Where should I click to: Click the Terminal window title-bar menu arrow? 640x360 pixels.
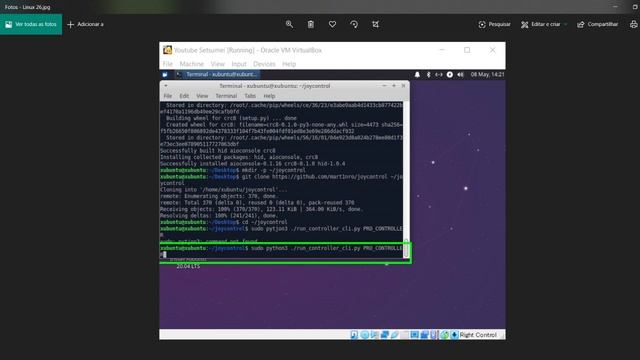click(165, 86)
